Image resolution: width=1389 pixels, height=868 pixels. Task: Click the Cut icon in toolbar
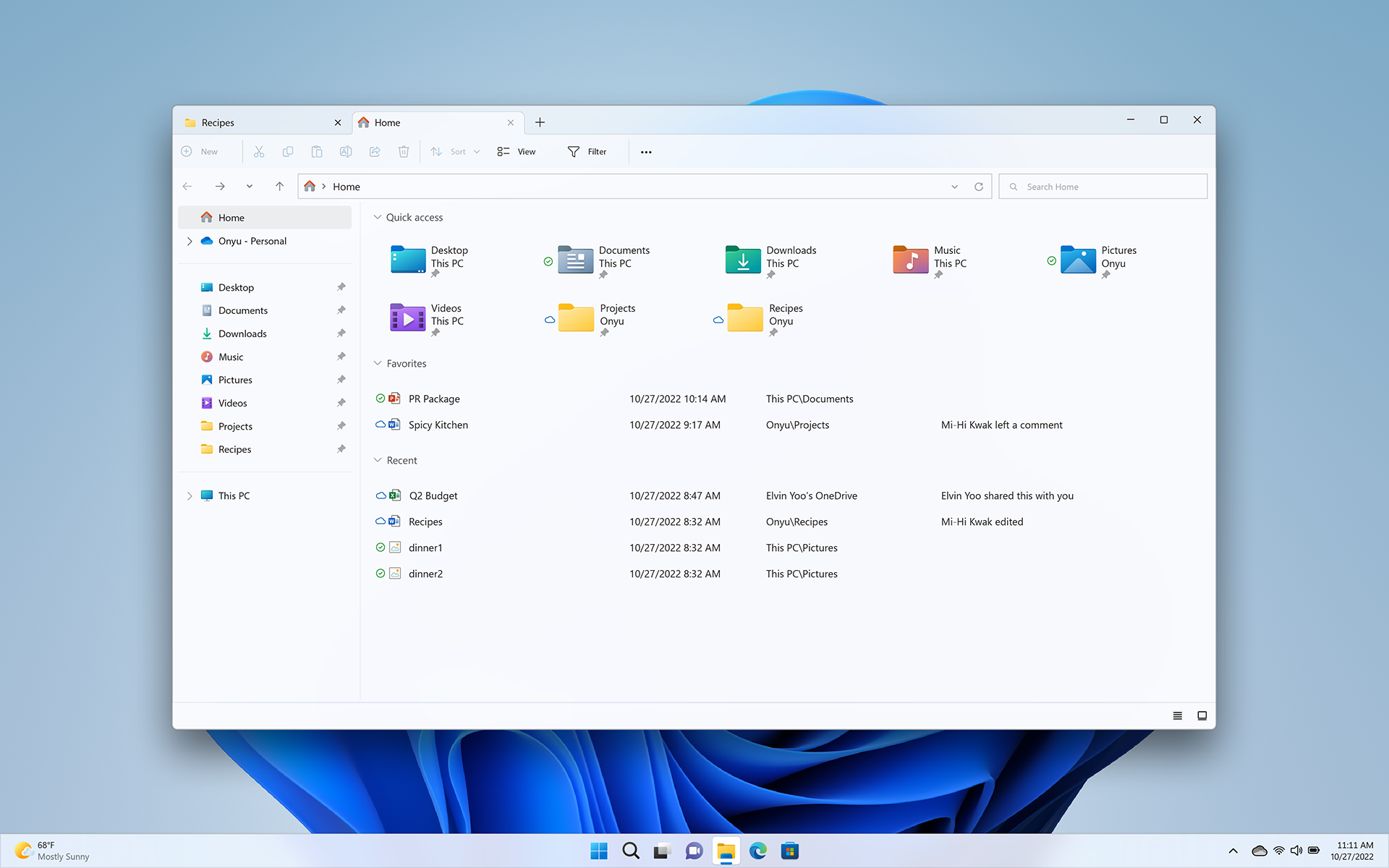[259, 151]
